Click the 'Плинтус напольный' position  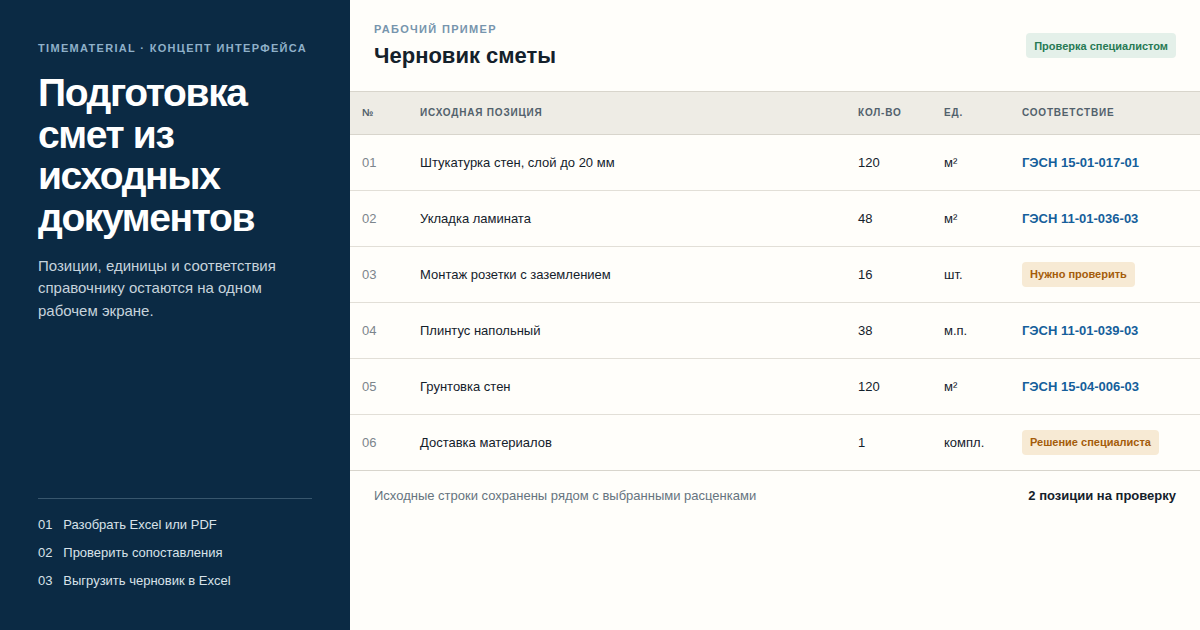click(x=480, y=330)
